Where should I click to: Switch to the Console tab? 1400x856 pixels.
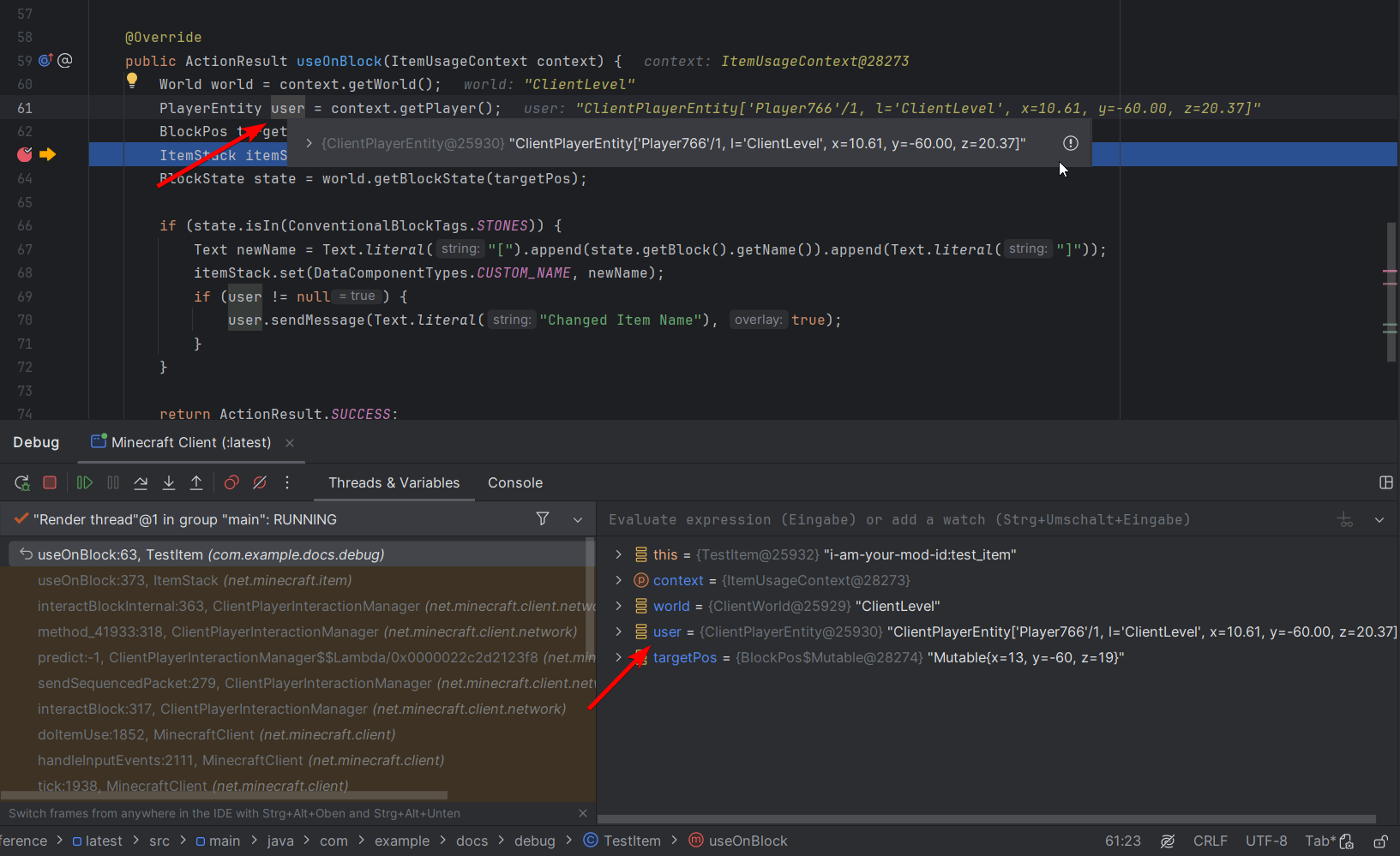point(514,482)
